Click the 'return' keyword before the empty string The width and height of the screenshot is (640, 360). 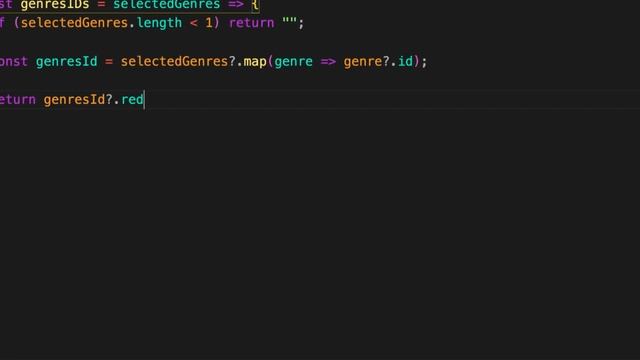coord(251,23)
